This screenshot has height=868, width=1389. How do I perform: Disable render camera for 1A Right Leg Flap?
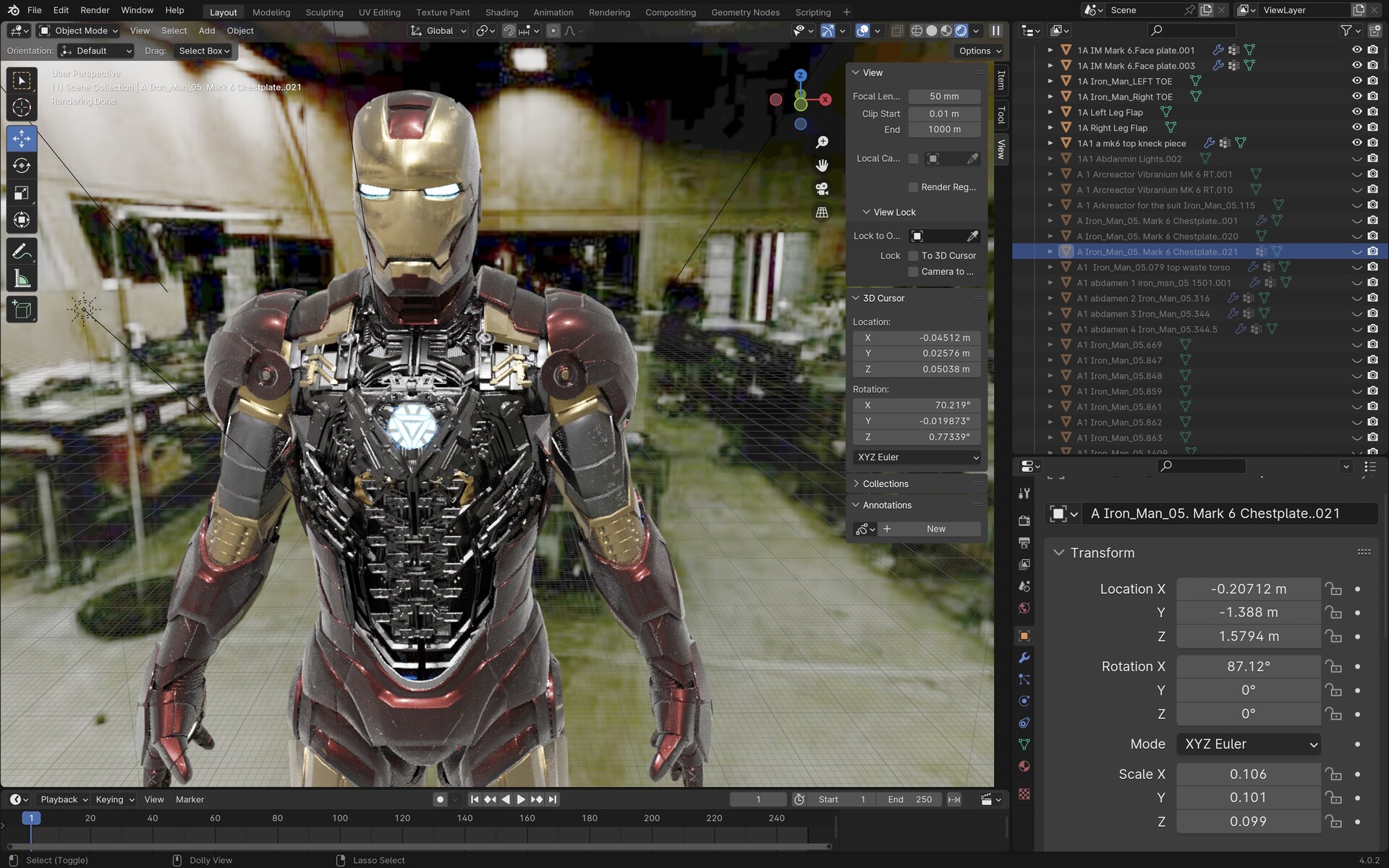pyautogui.click(x=1372, y=127)
